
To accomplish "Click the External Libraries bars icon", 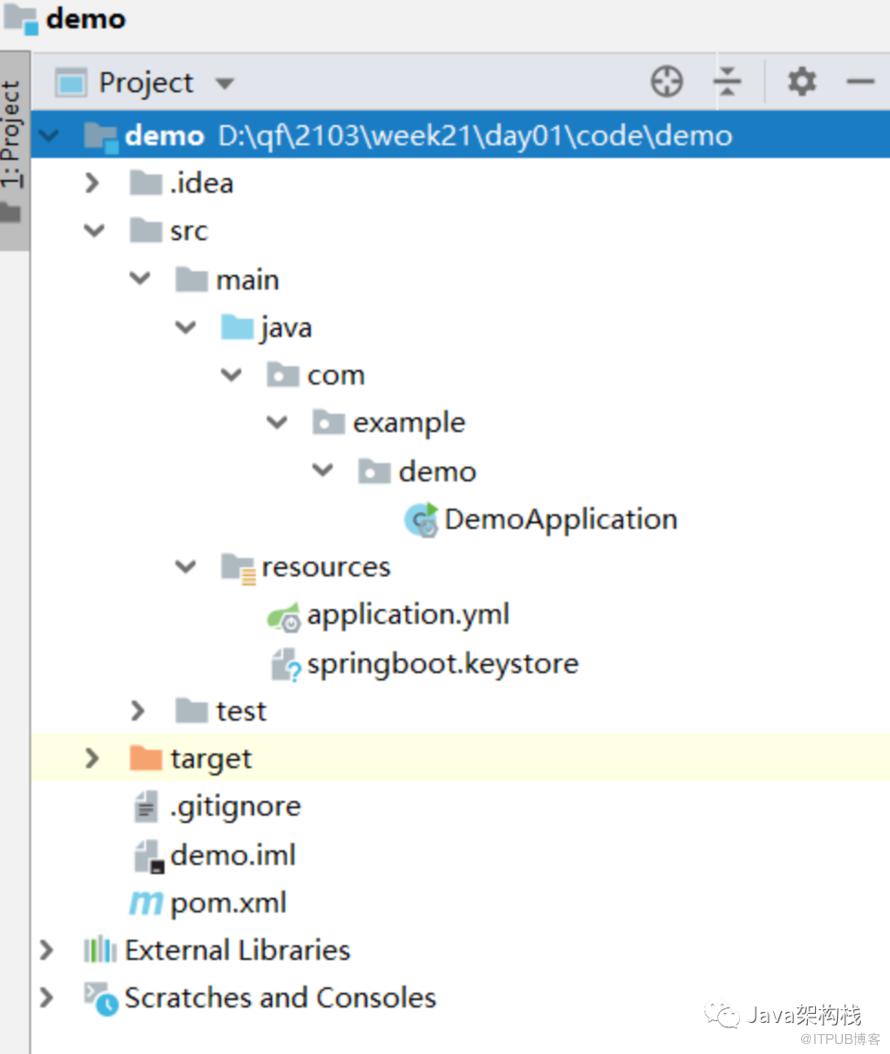I will tap(100, 950).
